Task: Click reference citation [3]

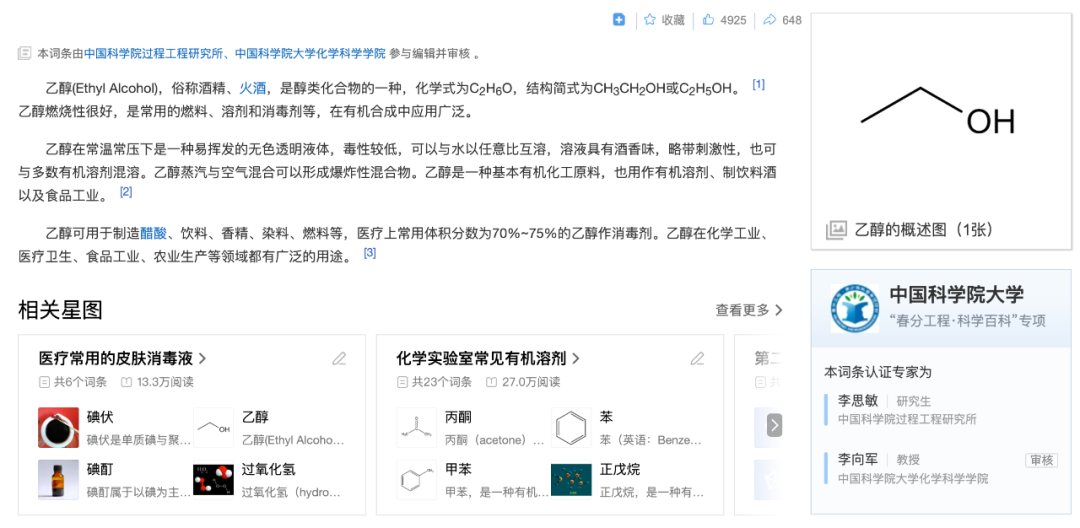Action: coord(370,253)
